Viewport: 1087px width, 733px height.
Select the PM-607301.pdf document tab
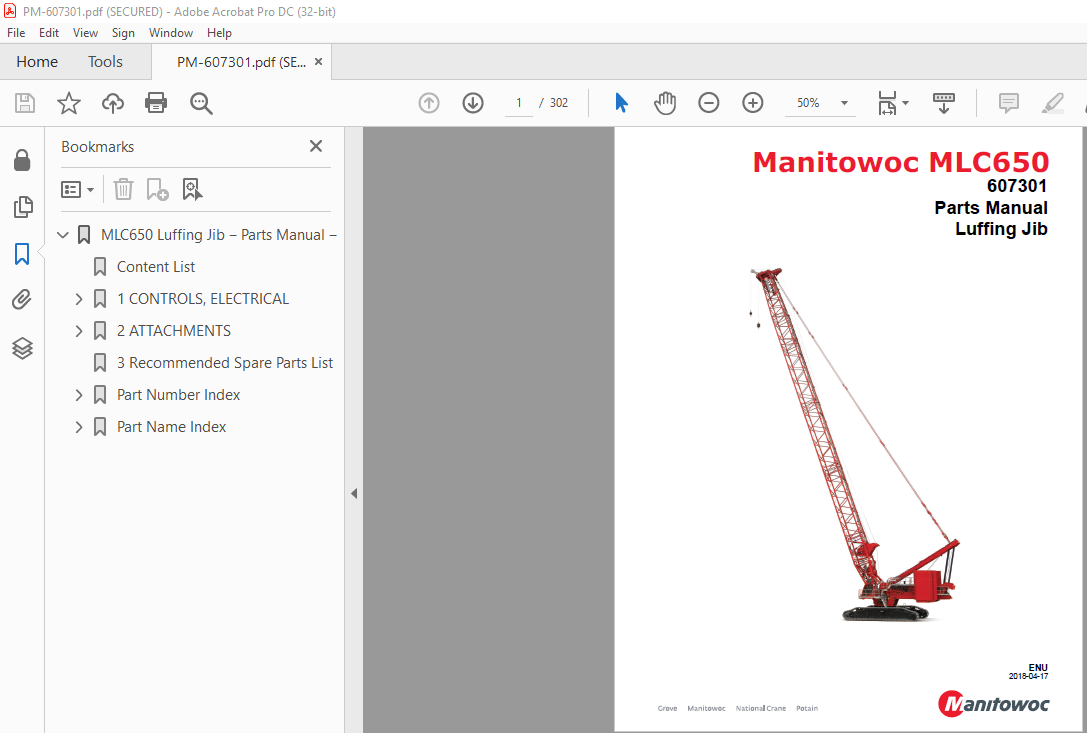[x=241, y=62]
